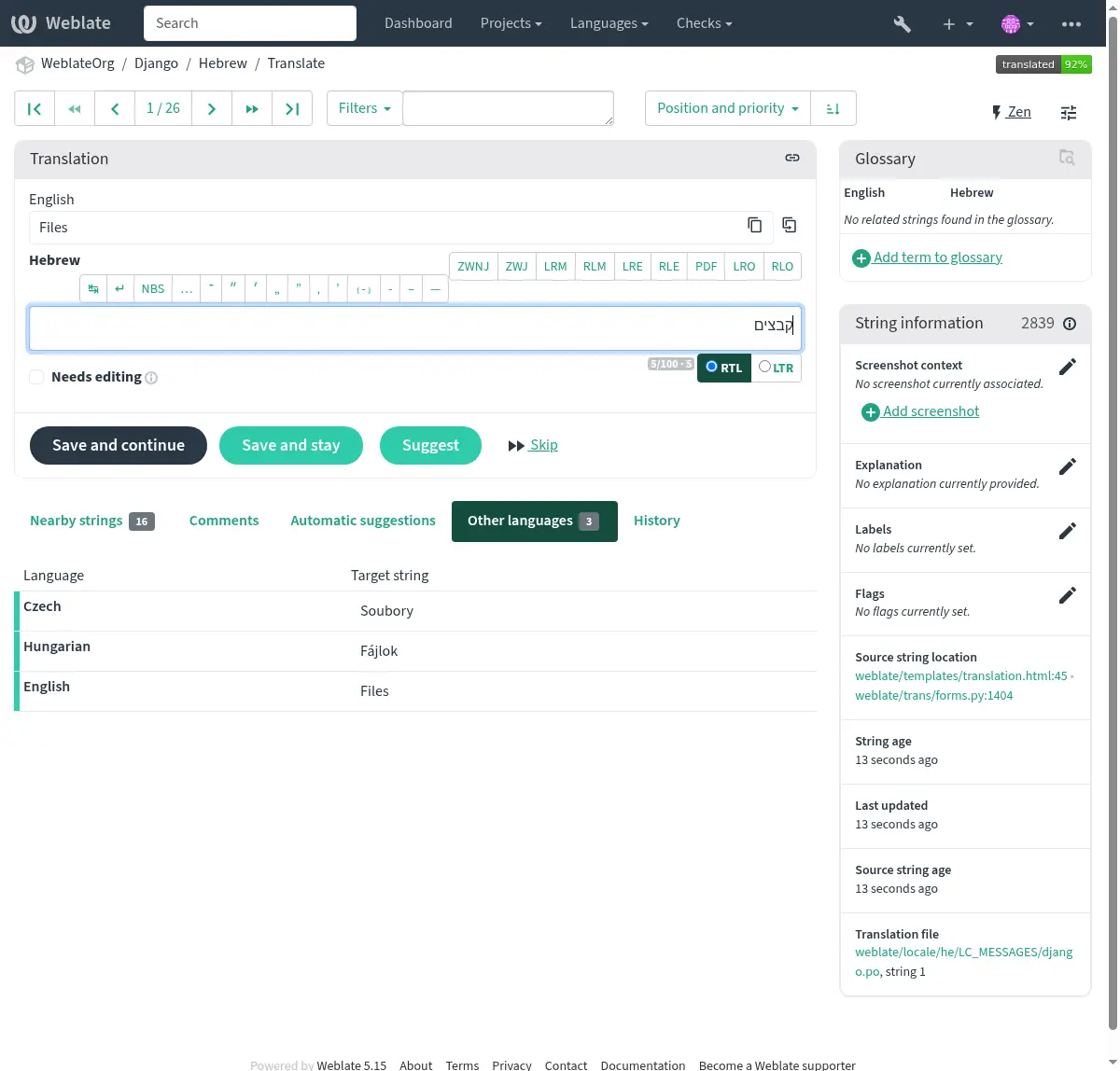The width and height of the screenshot is (1120, 1071).
Task: Add screenshot link
Action: pyautogui.click(x=921, y=411)
